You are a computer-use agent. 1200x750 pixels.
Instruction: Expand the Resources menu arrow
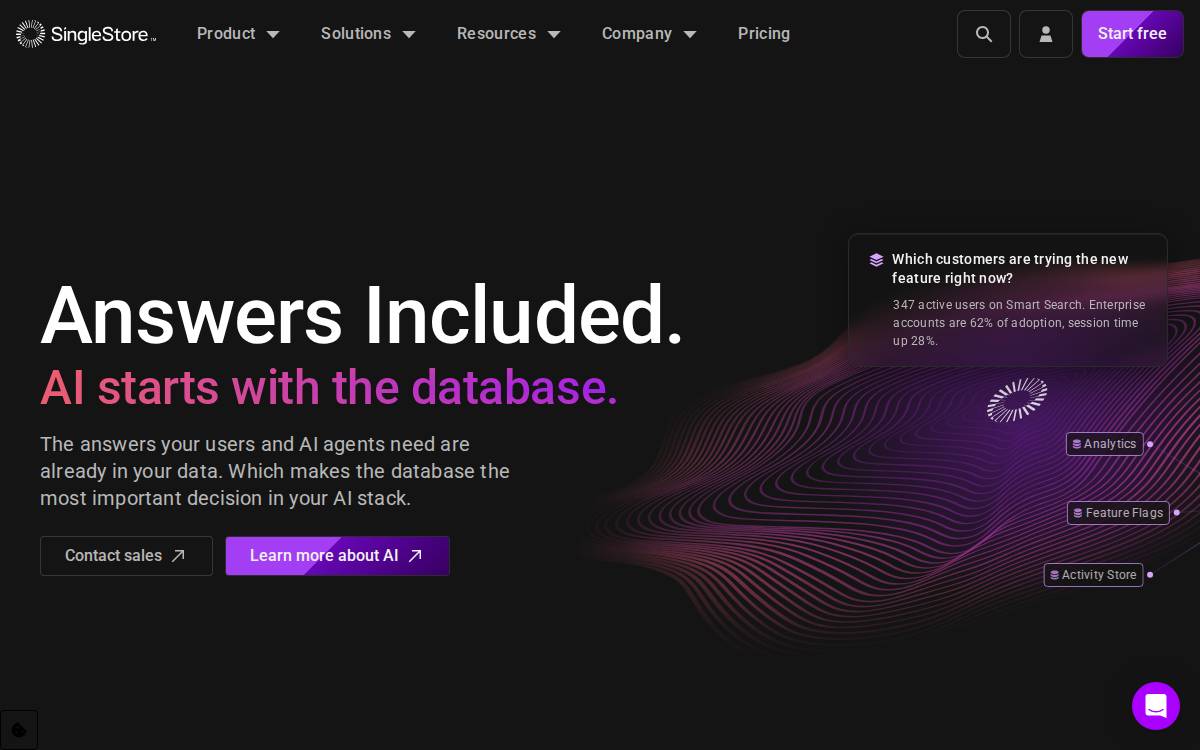click(554, 34)
